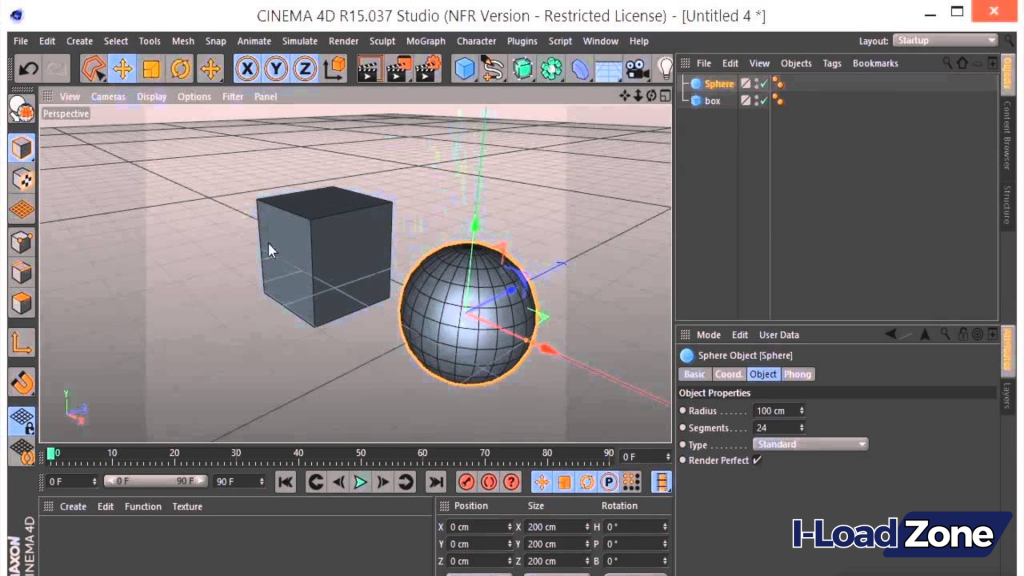
Task: Toggle visibility dot for the Sphere object
Action: (x=756, y=82)
